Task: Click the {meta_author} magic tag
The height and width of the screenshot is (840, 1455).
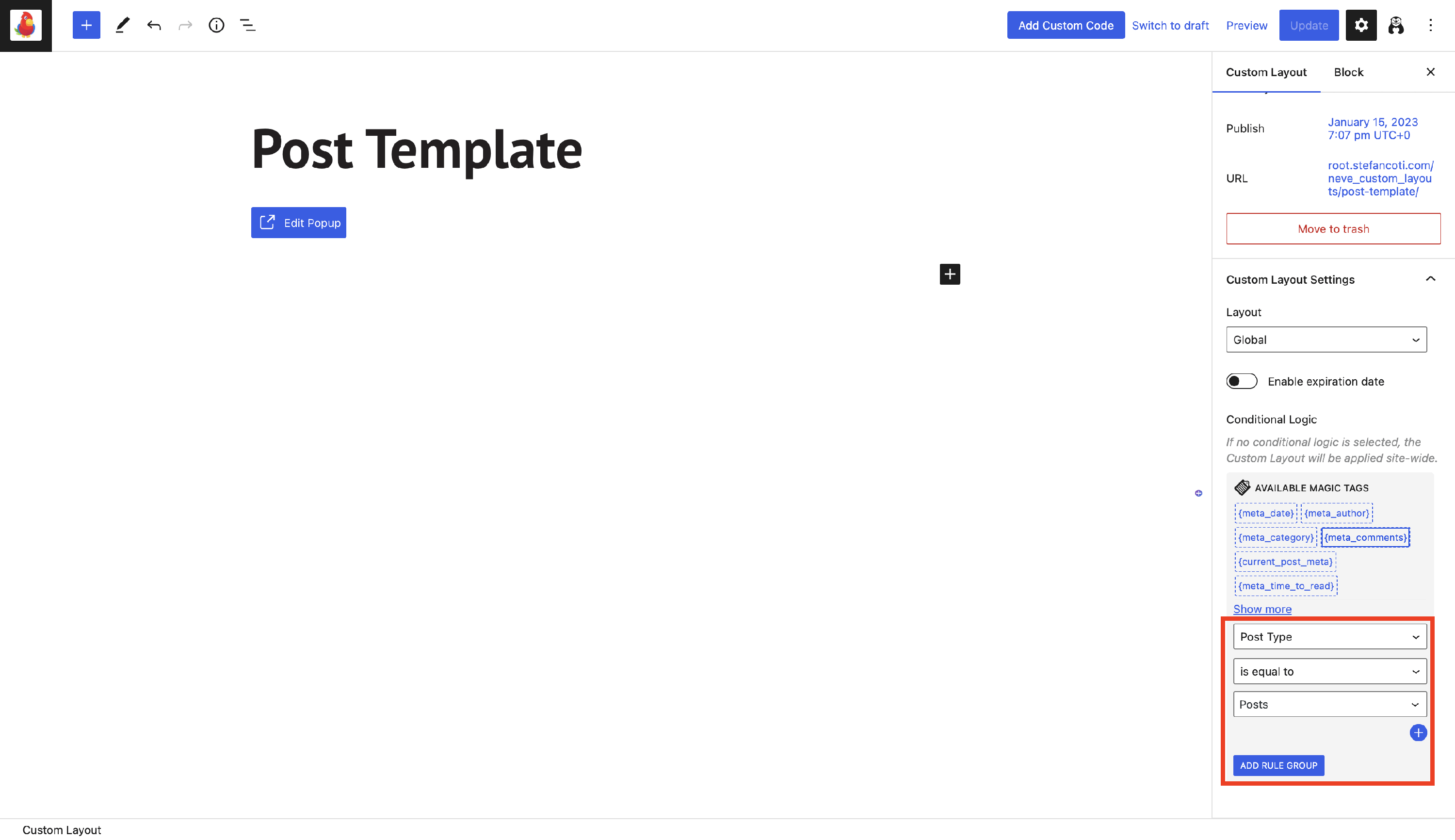Action: pyautogui.click(x=1337, y=513)
